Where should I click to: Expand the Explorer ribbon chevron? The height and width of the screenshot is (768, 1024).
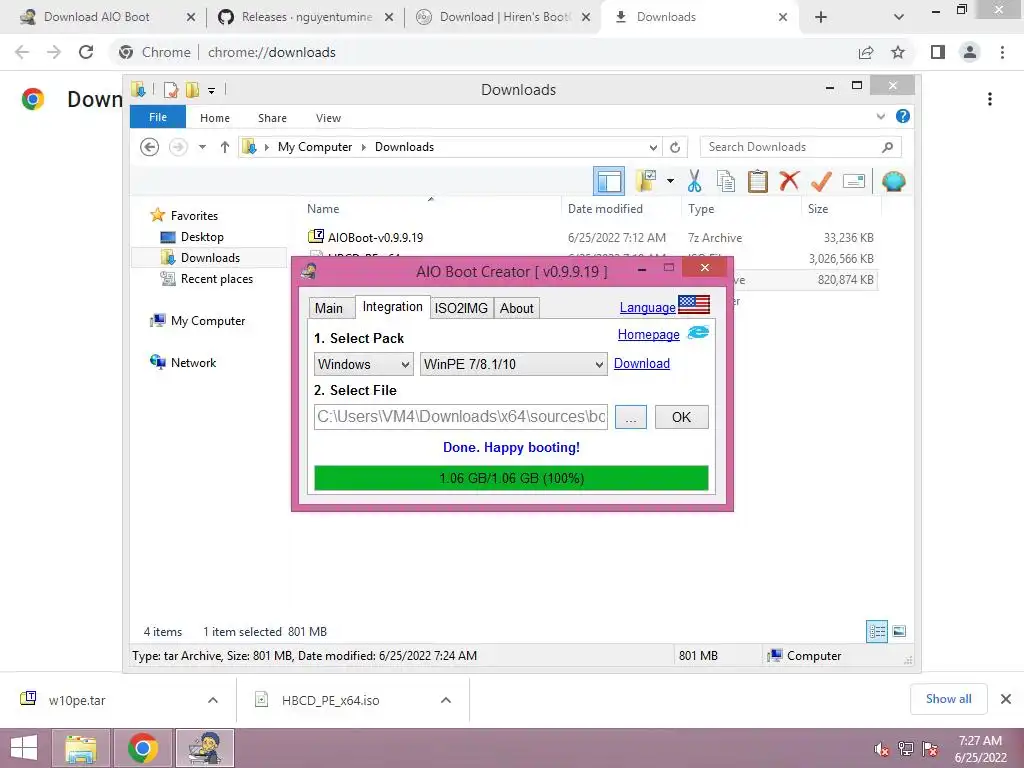pos(880,116)
